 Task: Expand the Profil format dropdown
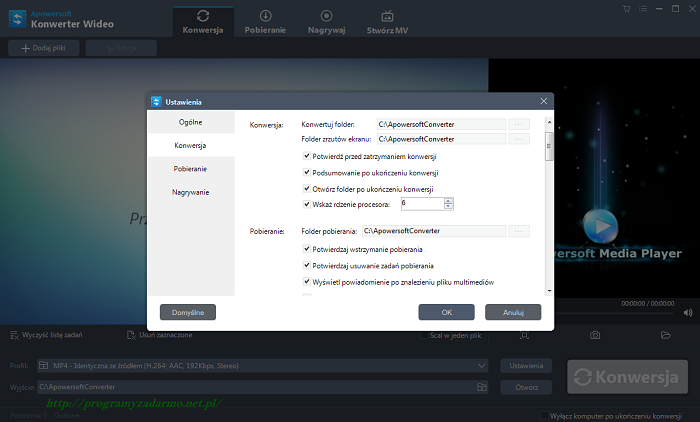pyautogui.click(x=481, y=365)
